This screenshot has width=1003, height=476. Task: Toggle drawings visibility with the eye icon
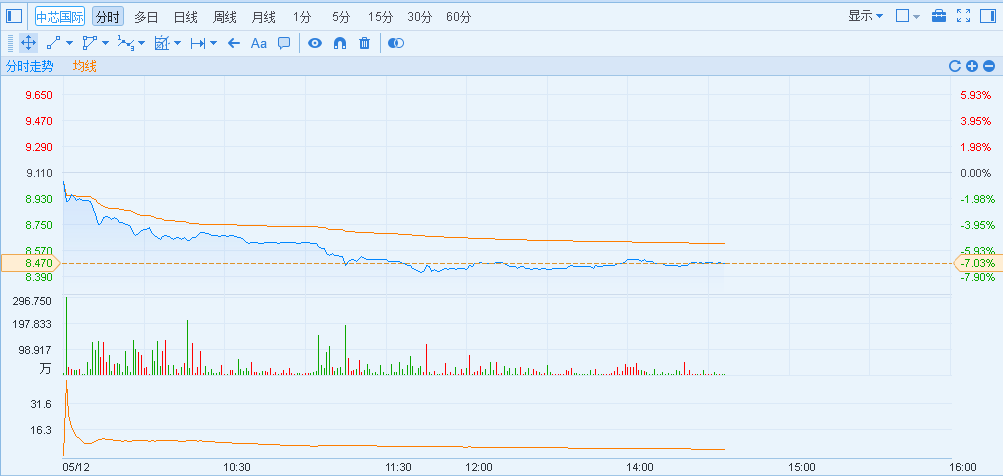pos(315,44)
